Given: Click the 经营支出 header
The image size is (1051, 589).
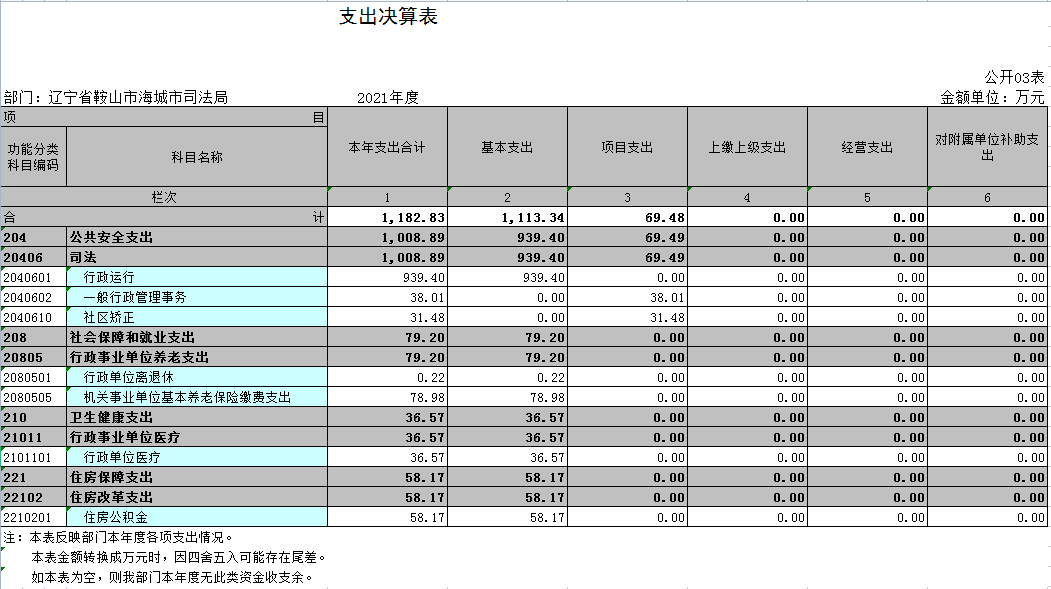Looking at the screenshot, I should pos(867,147).
